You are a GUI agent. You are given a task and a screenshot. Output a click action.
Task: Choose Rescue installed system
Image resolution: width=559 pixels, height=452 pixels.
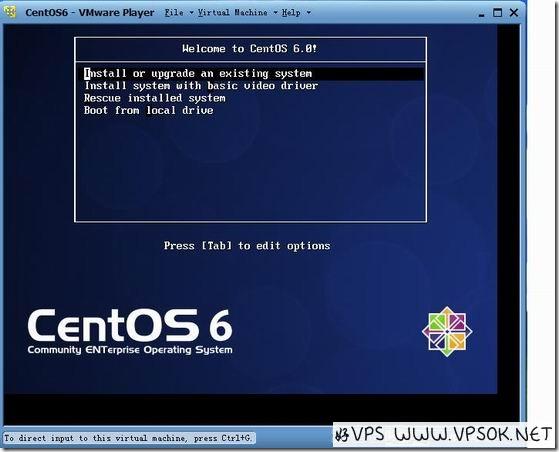click(155, 98)
